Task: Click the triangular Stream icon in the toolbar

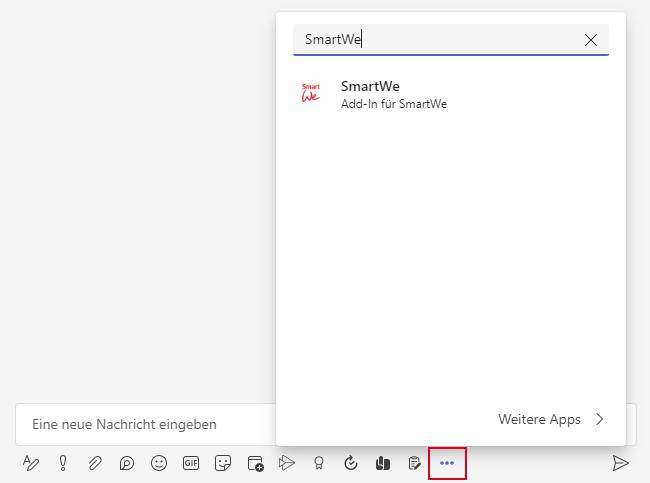Action: (287, 463)
